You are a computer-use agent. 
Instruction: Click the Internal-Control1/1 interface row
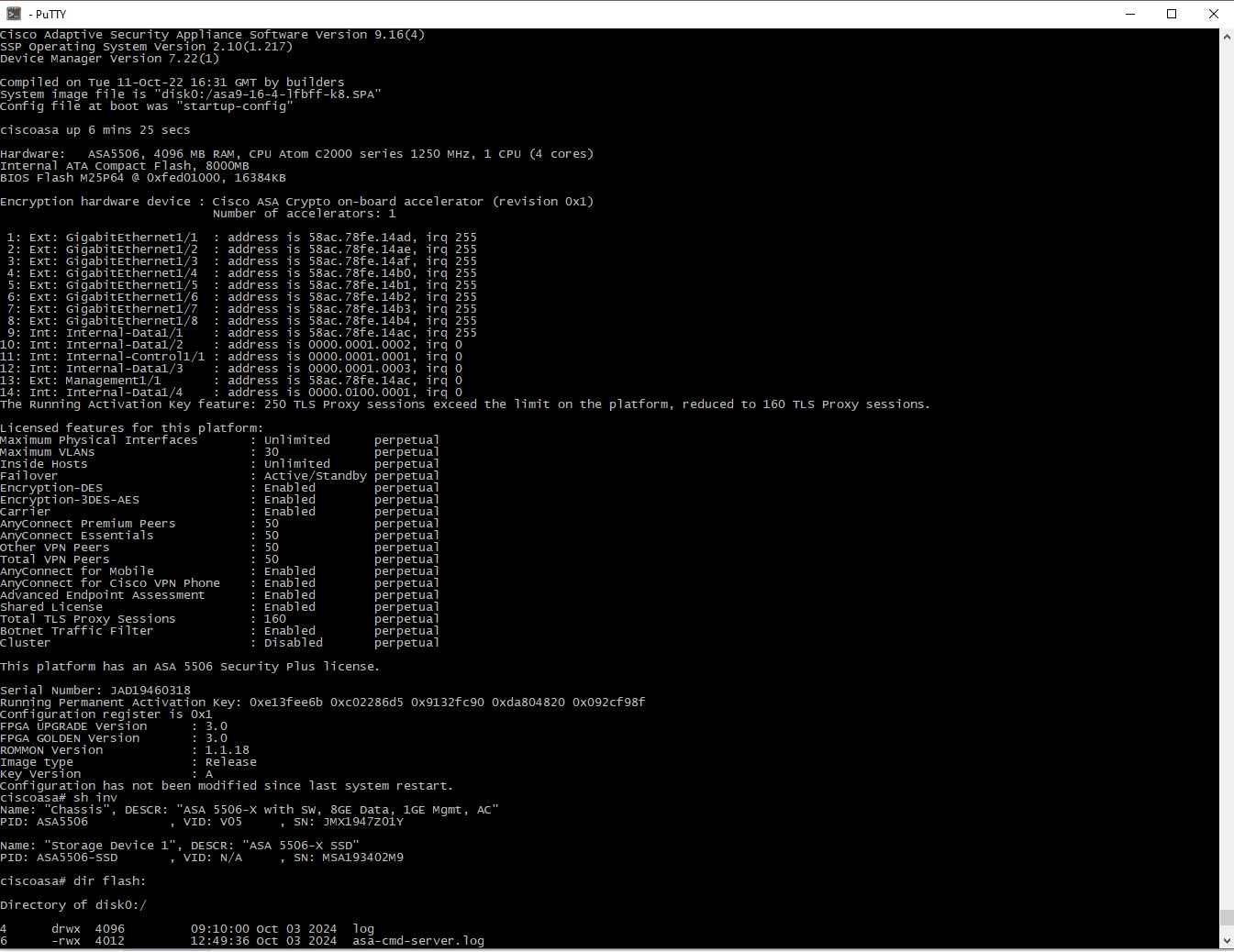(x=231, y=357)
